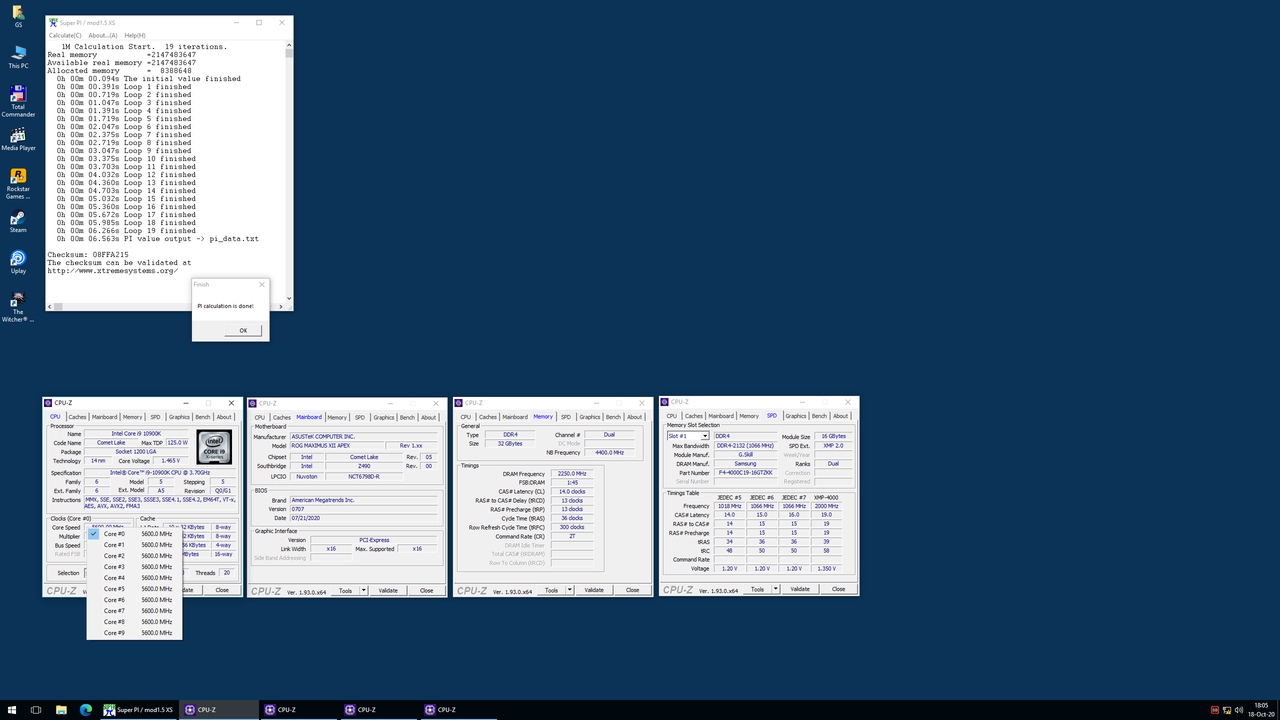Launch Steam from the desktop
This screenshot has height=720, width=1280.
(18, 222)
